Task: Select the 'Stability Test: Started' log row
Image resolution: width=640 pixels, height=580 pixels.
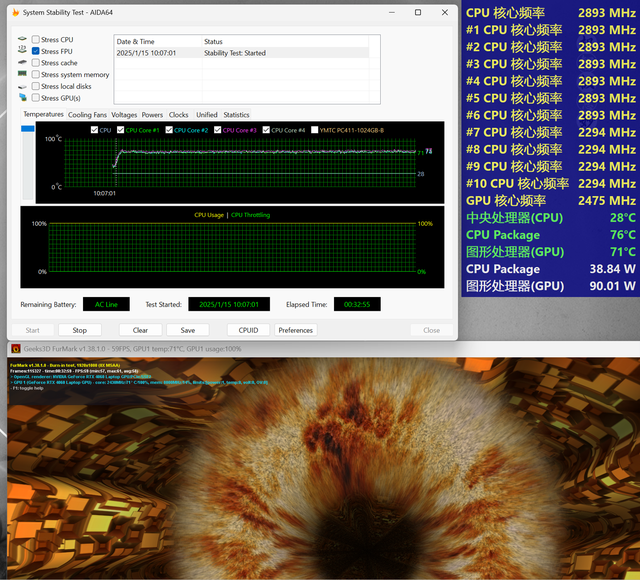Action: coord(242,53)
